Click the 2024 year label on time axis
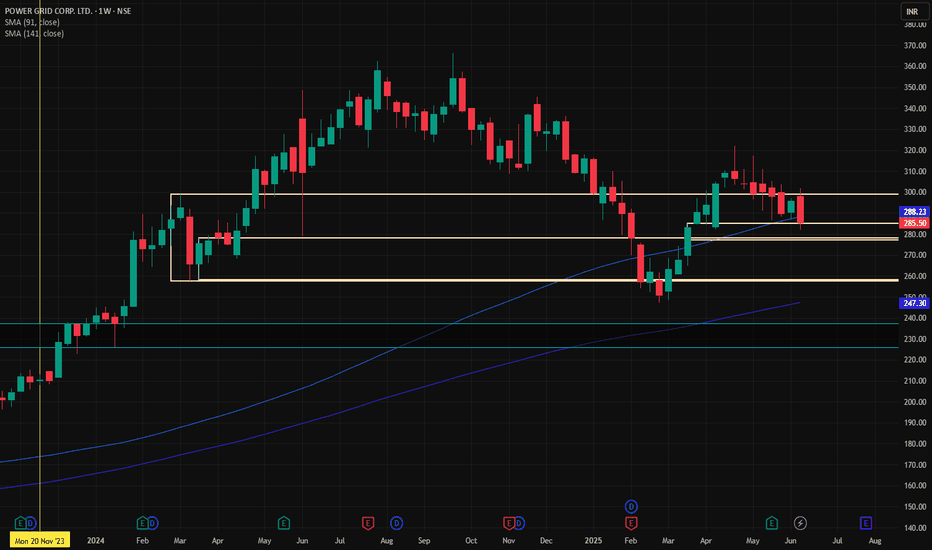 tap(95, 540)
